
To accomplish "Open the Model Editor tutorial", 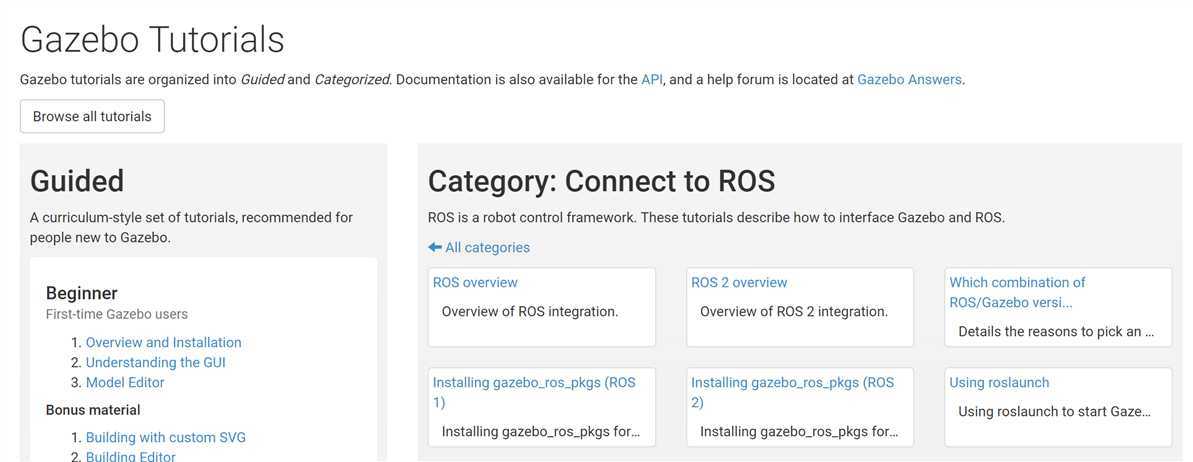I will tap(125, 382).
